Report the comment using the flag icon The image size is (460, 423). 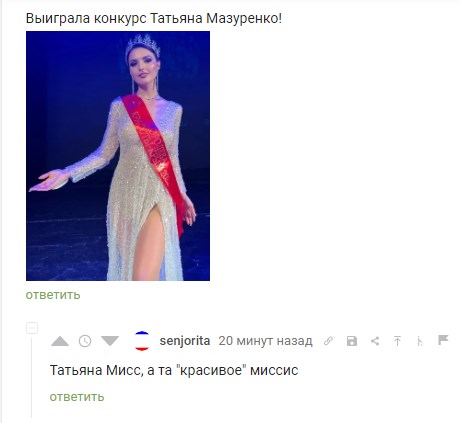click(x=443, y=340)
